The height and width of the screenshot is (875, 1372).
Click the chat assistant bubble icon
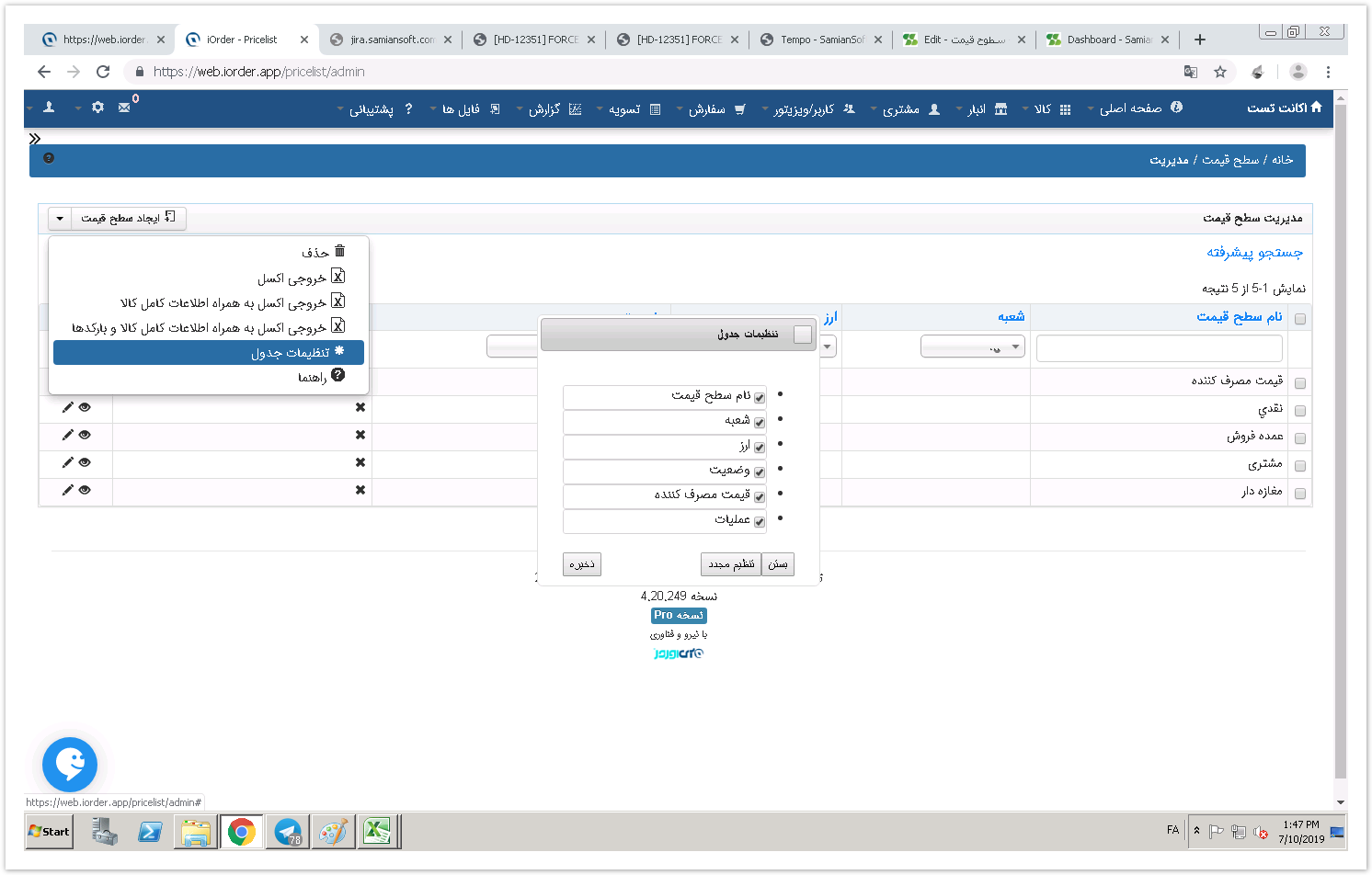click(x=70, y=764)
